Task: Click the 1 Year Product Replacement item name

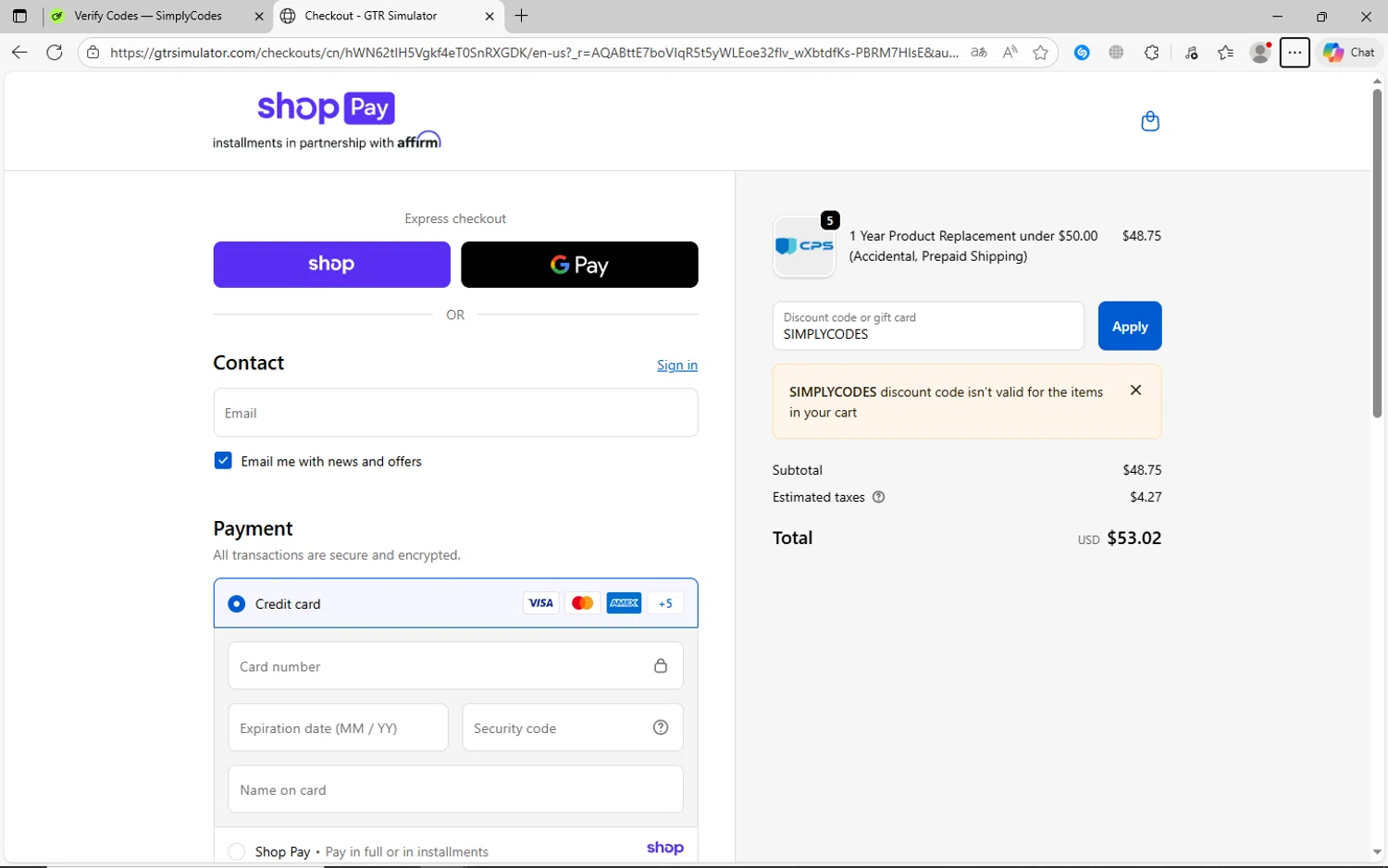Action: 973,246
